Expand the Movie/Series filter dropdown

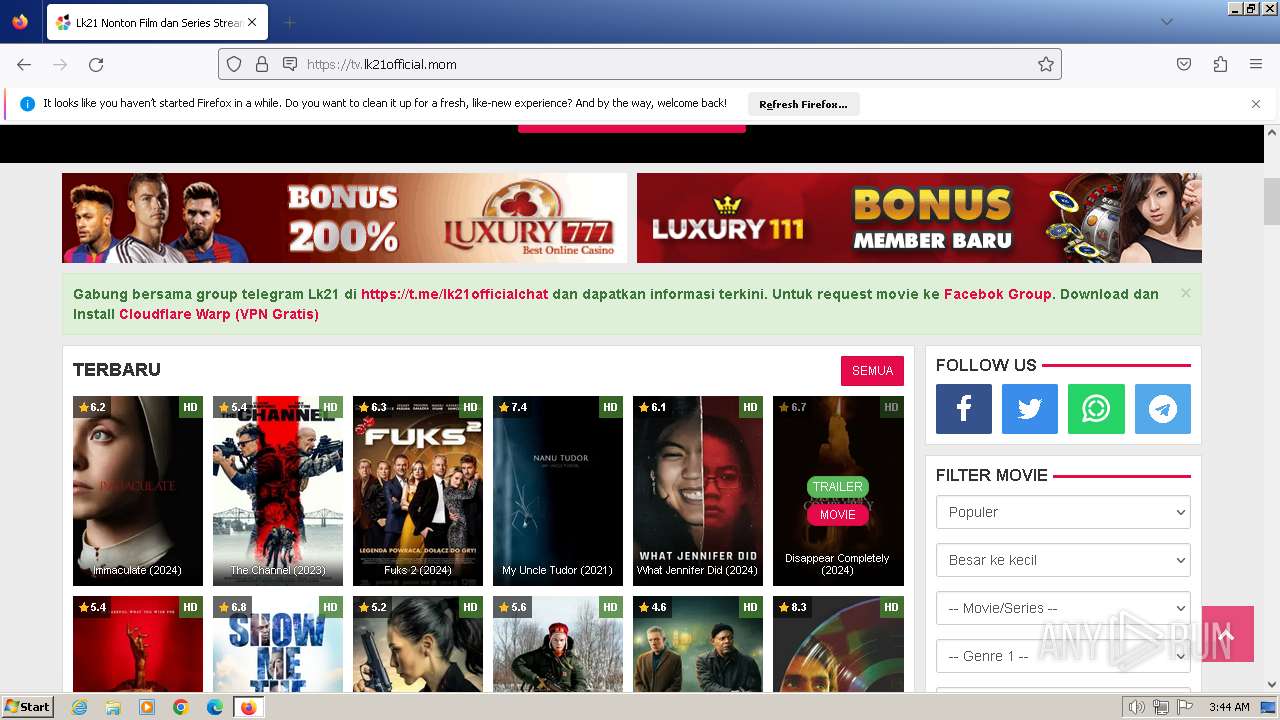coord(1063,608)
